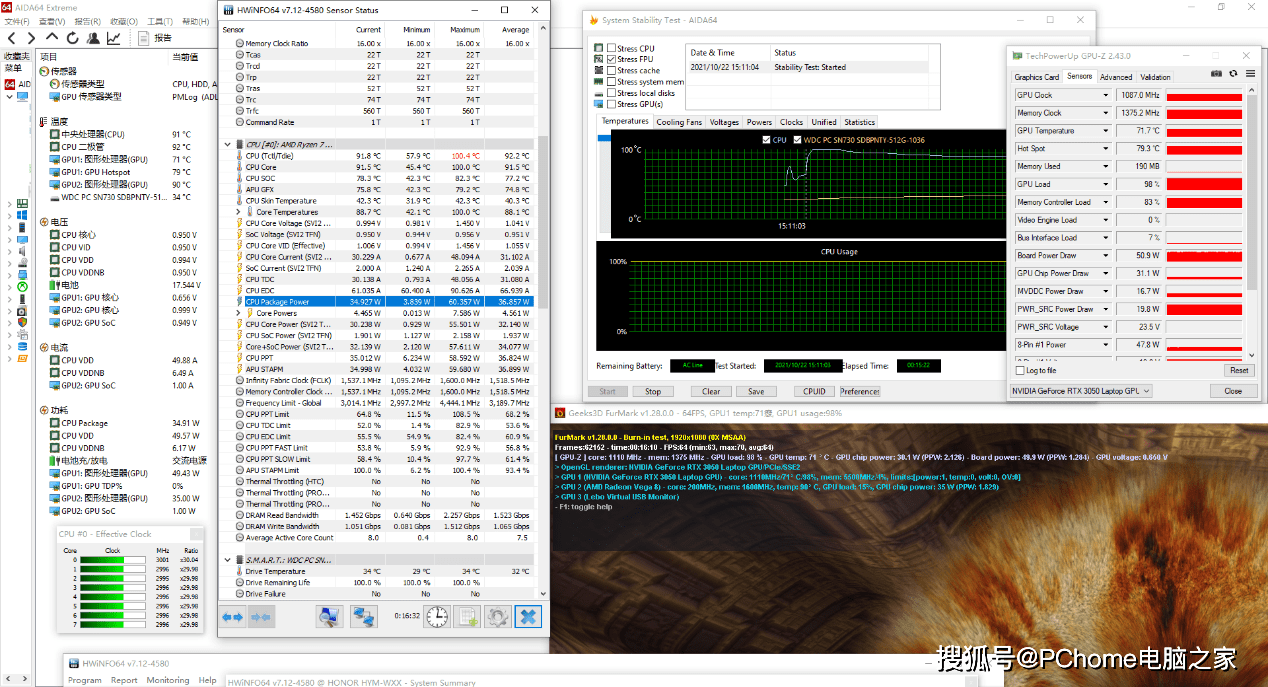The image size is (1268, 687).
Task: Open GPU-Z Graphics Card tab
Action: pyautogui.click(x=1036, y=77)
